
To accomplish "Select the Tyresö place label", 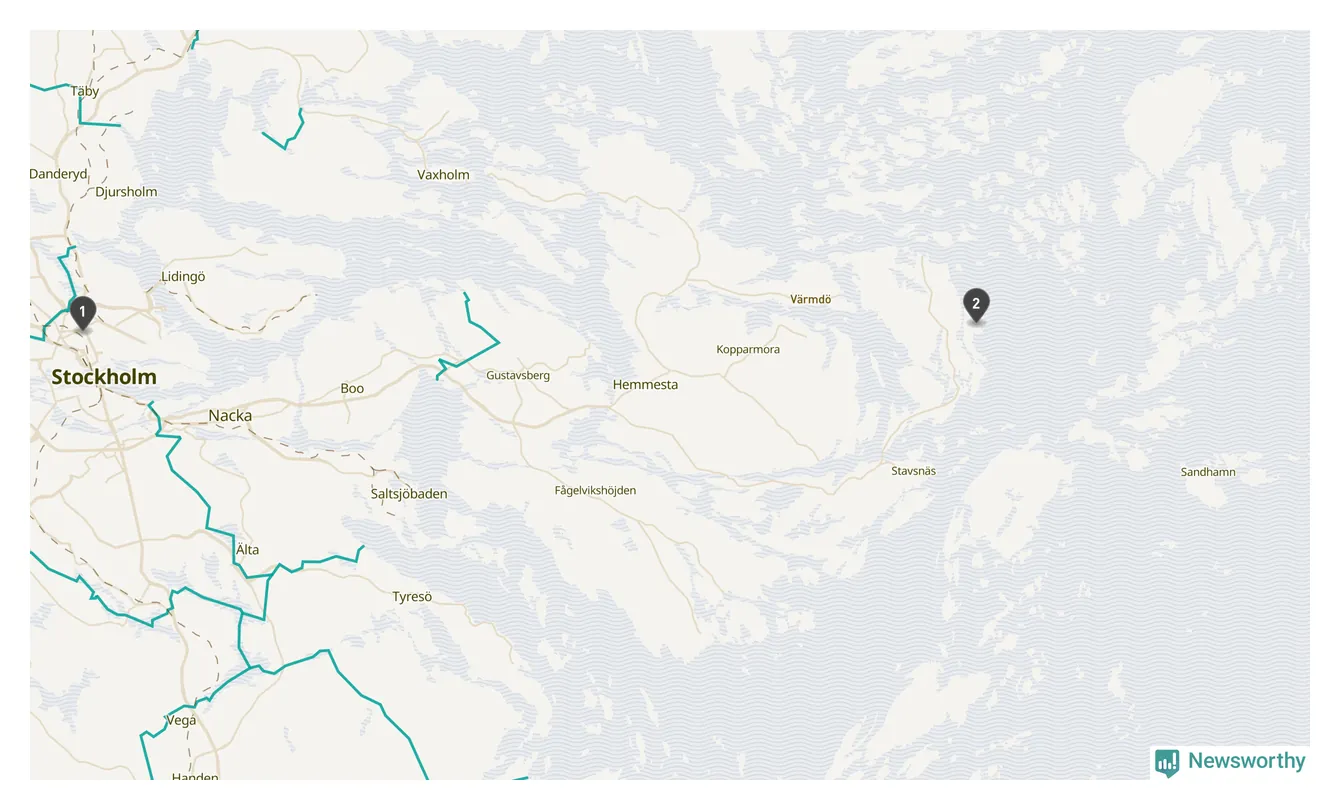I will pos(412,597).
